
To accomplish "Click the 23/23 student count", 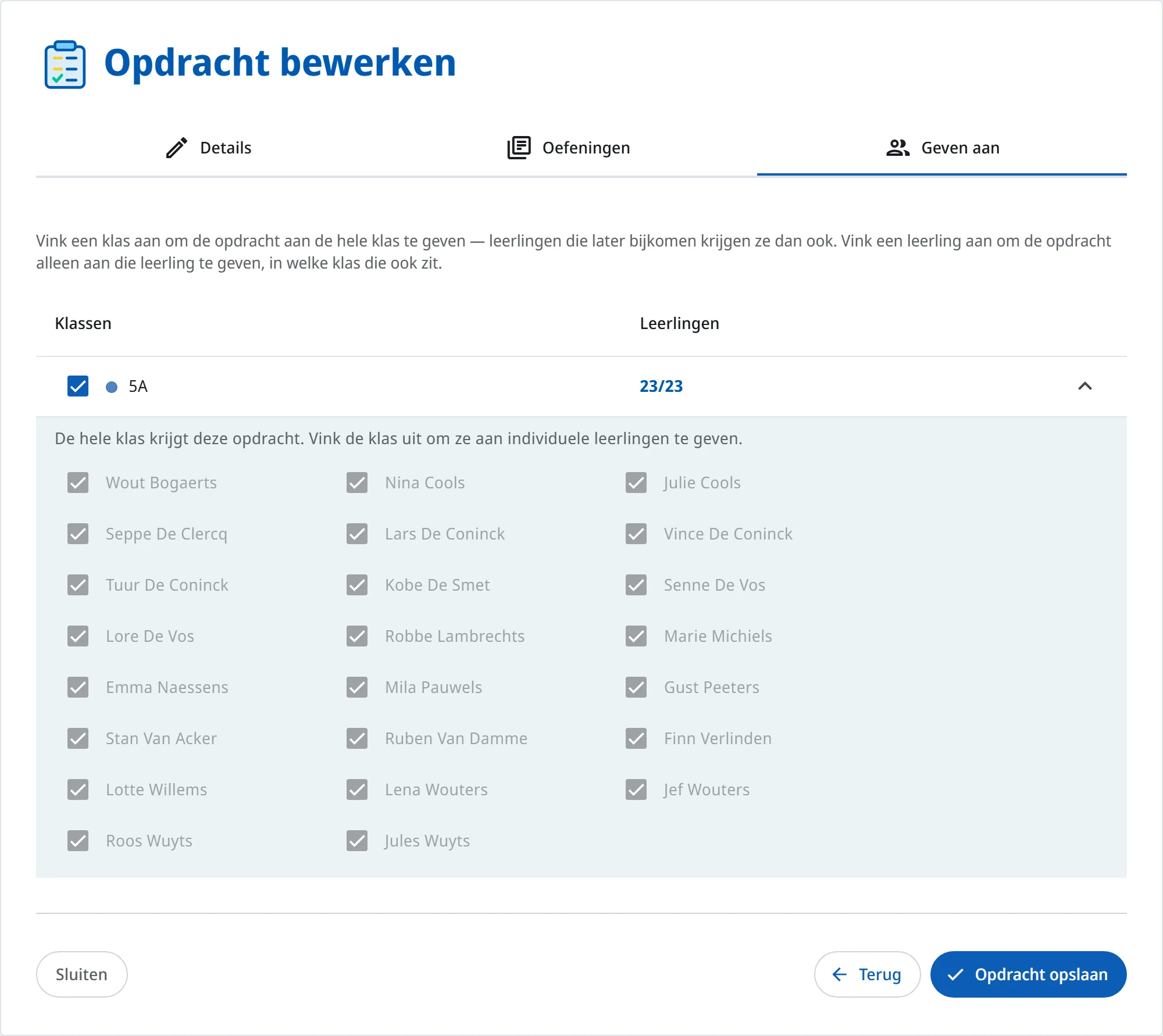I will pos(661,386).
